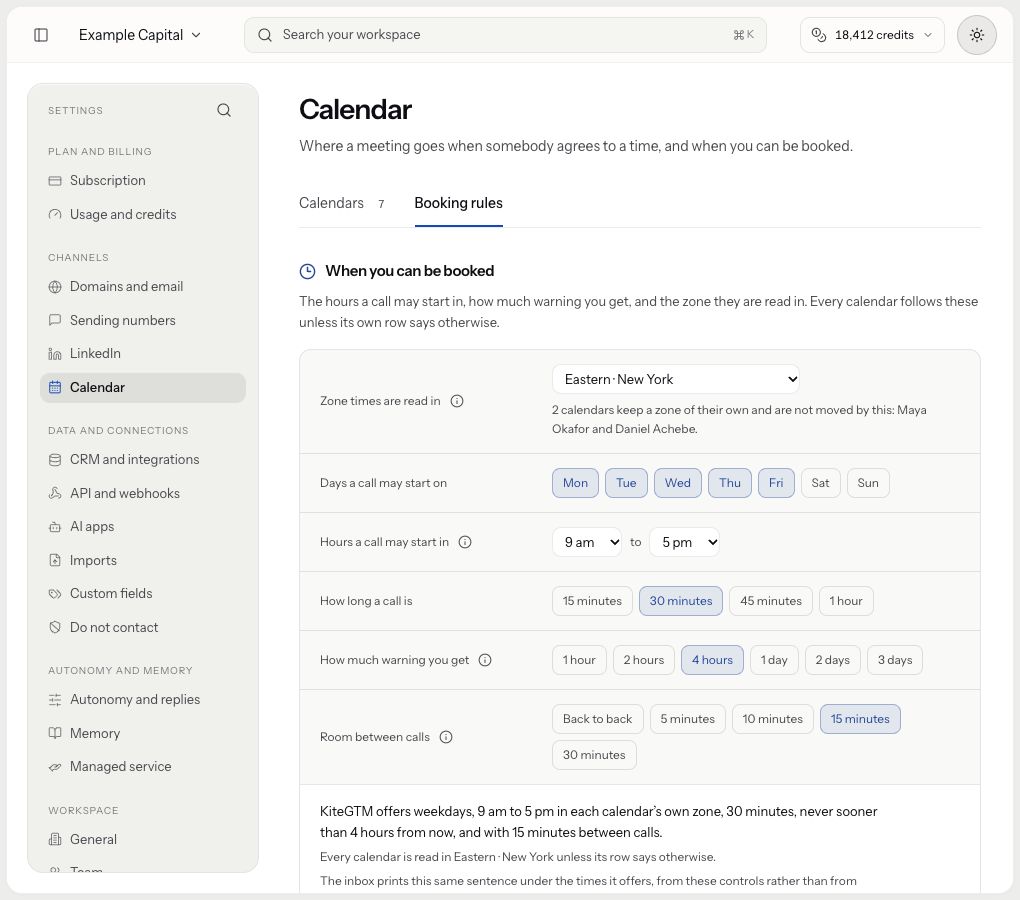Set call length to 45 minutes
Screen dimensions: 1020x900
[x=771, y=602]
